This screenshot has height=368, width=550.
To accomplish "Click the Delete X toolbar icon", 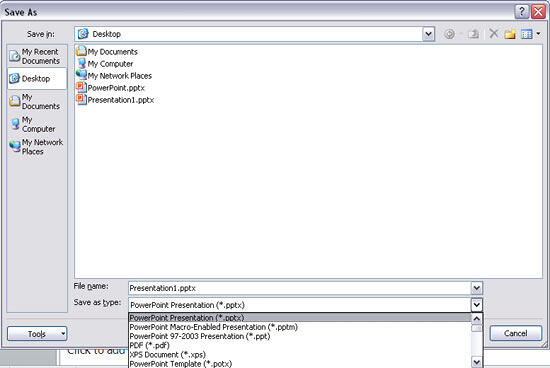I will pyautogui.click(x=494, y=34).
